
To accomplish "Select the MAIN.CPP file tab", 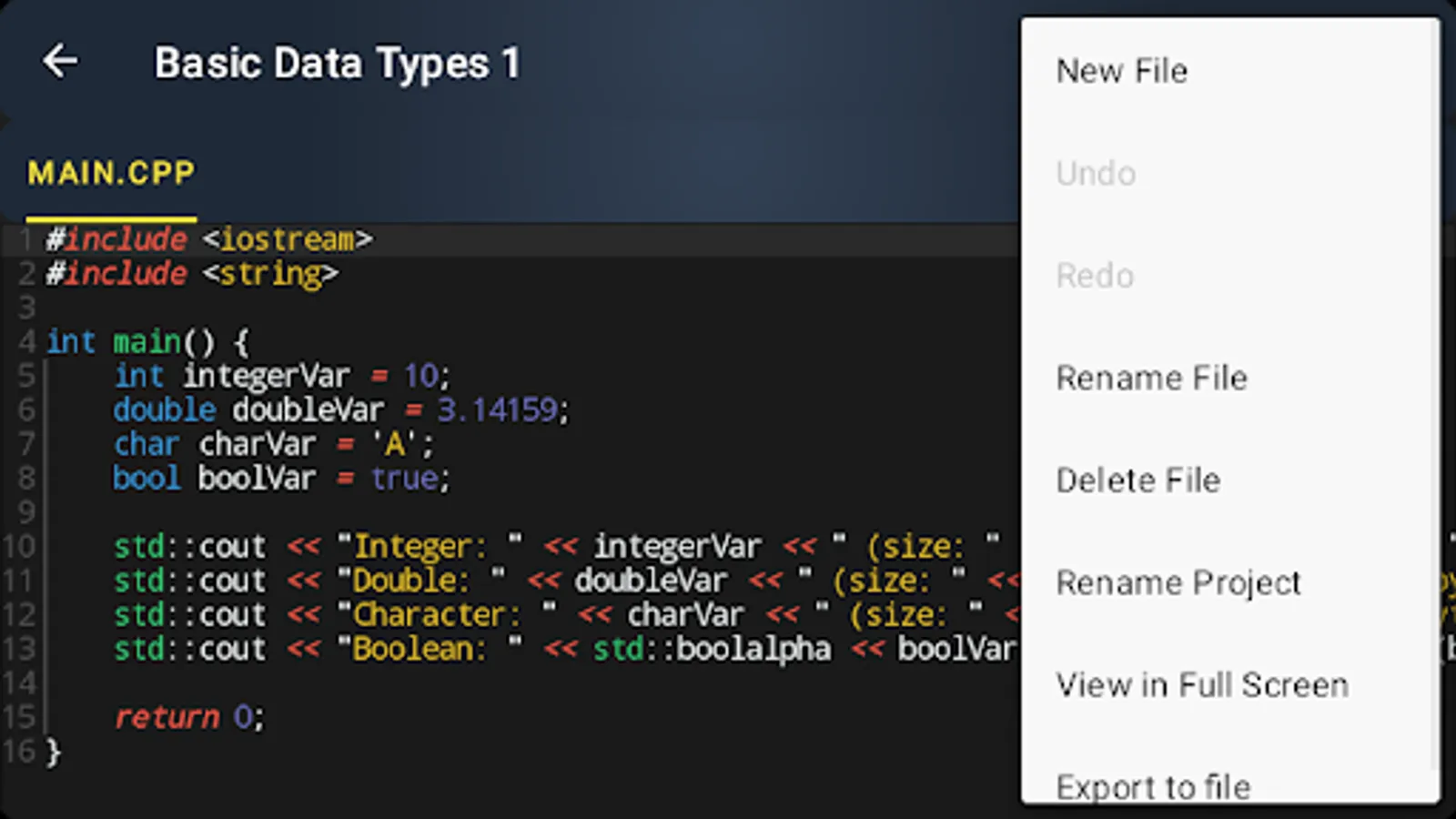I will (x=111, y=173).
